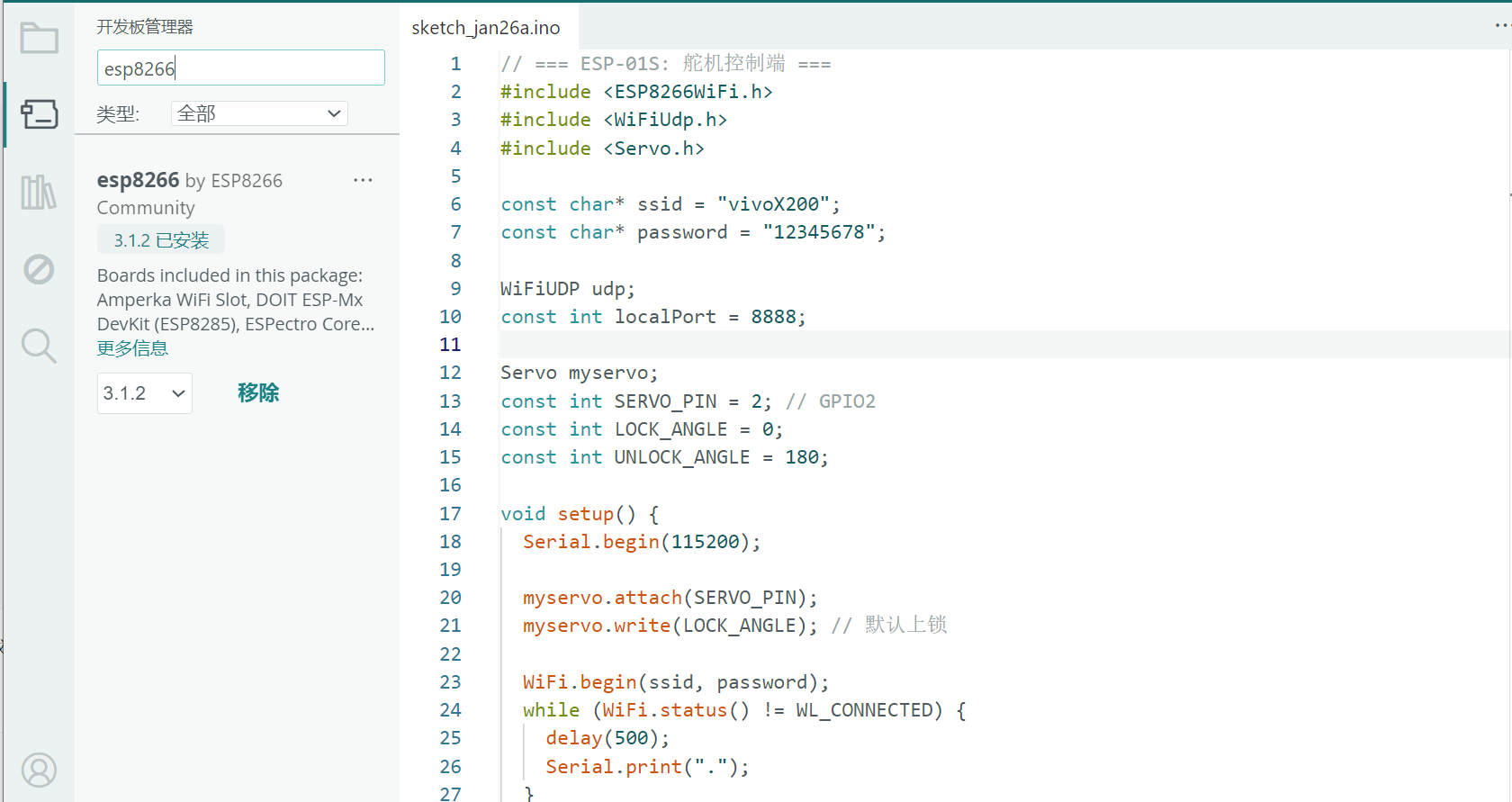Image resolution: width=1512 pixels, height=802 pixels.
Task: Place cursor on '#include <Servo.h>' line
Action: coord(602,149)
